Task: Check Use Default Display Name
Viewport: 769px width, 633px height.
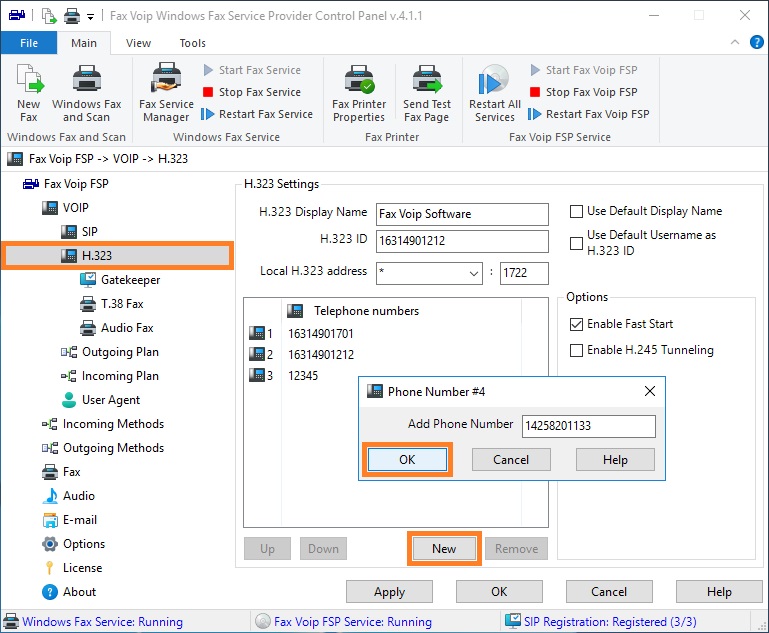Action: pos(576,211)
